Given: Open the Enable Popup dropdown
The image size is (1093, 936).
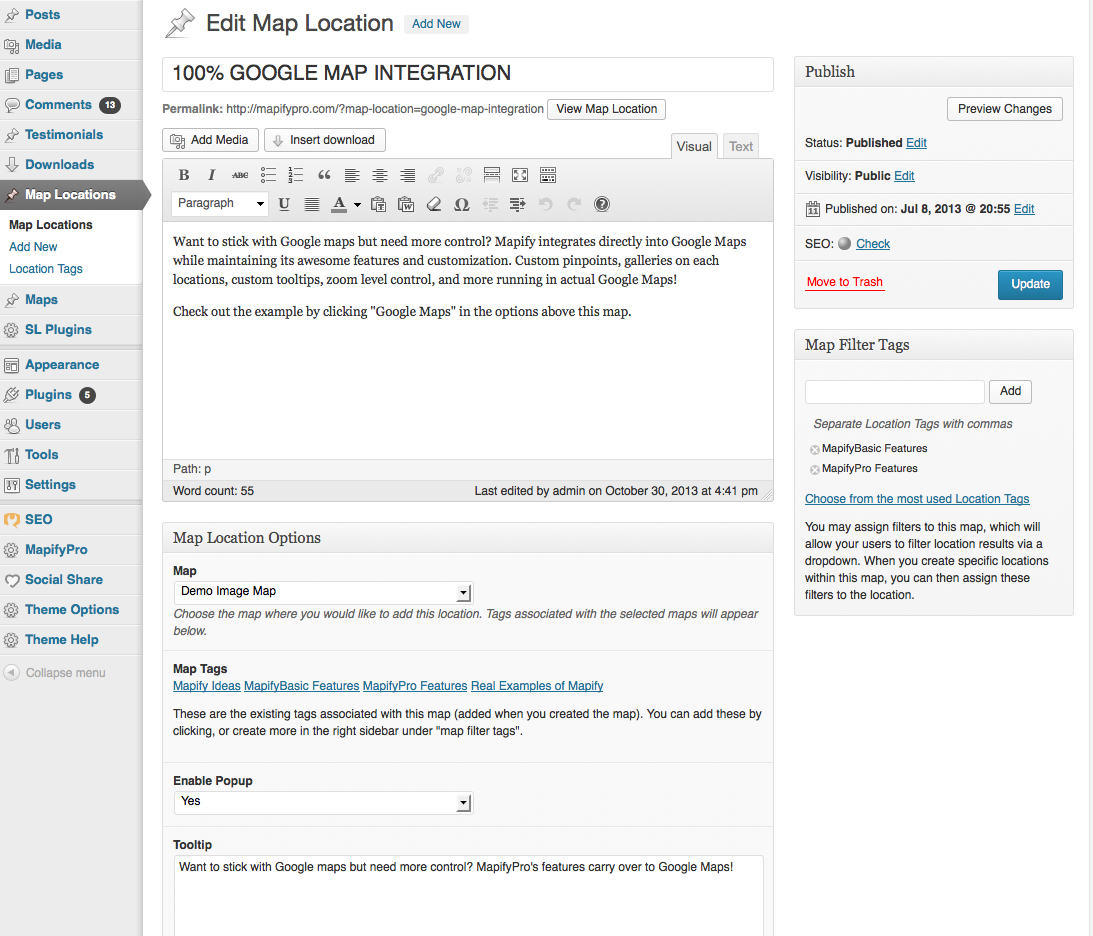Looking at the screenshot, I should pos(323,802).
